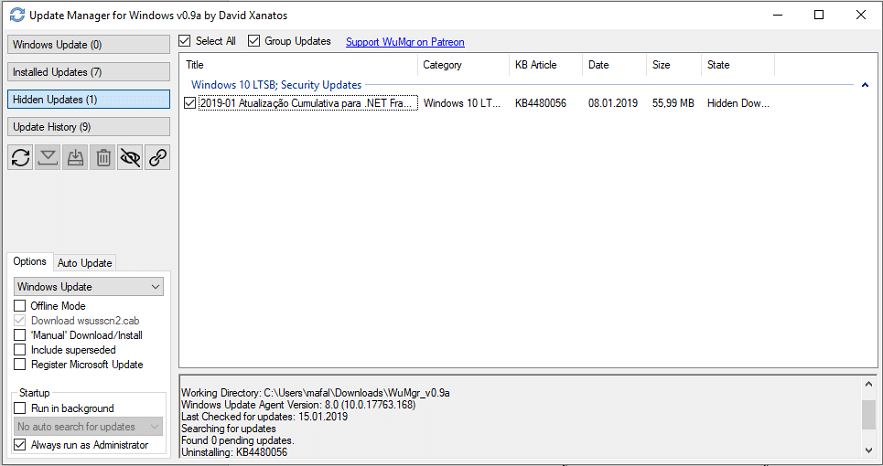Click the KB4480056 cell in update row
Screen dimensions: 883x466
click(541, 103)
